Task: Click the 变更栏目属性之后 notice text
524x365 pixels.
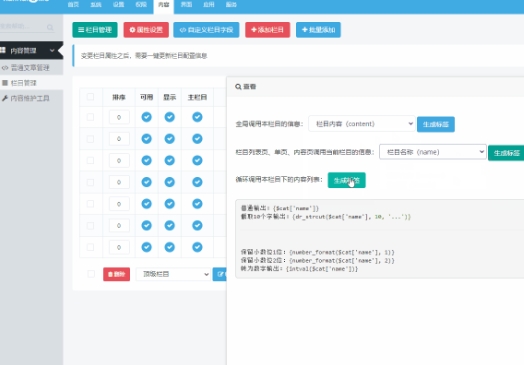Action: [x=144, y=56]
